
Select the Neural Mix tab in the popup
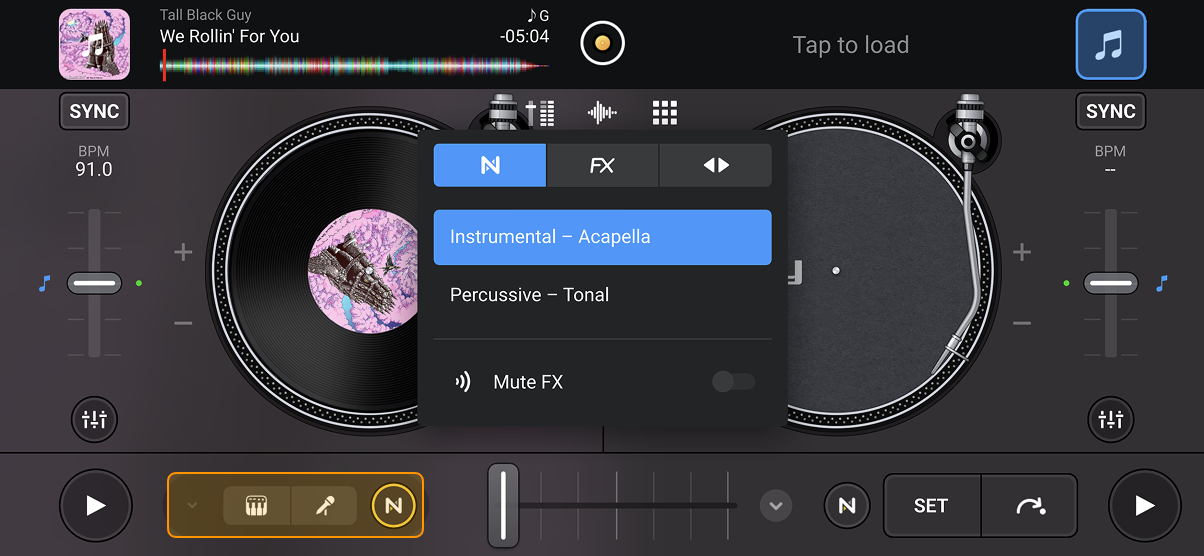tap(490, 165)
